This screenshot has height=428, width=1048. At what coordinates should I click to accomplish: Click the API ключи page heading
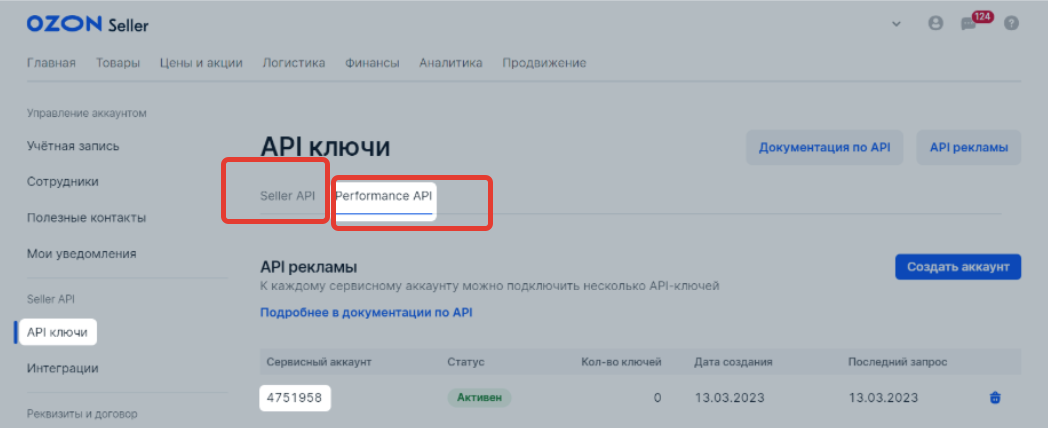coord(325,148)
